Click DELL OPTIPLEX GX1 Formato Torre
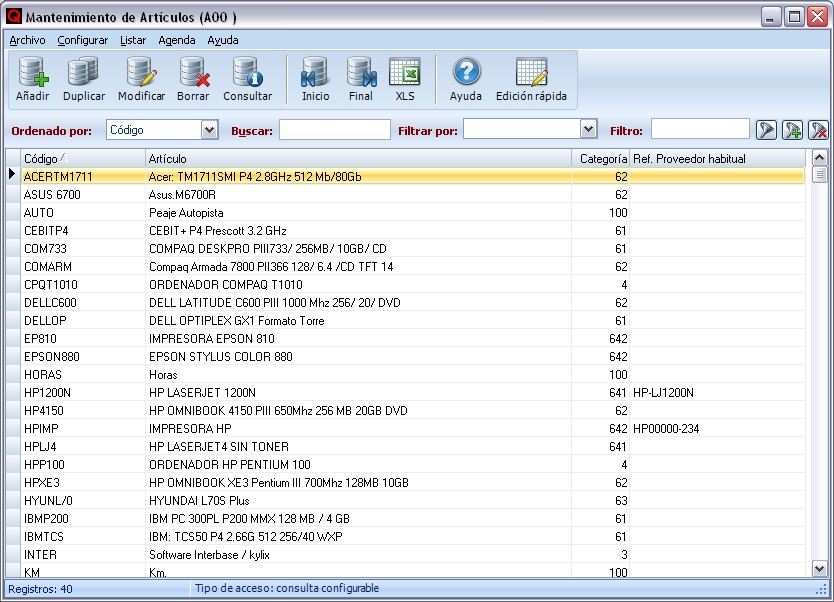Screen dimensions: 834x602 pos(236,321)
